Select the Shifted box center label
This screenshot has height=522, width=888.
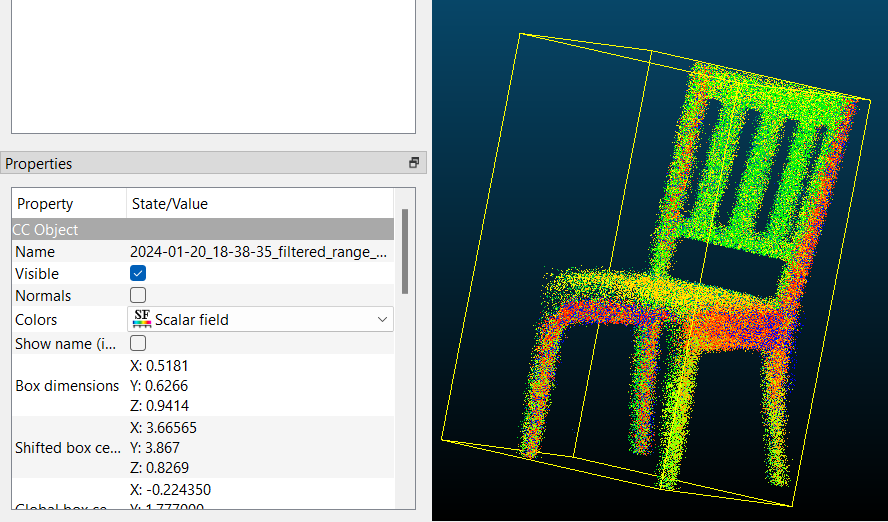67,447
